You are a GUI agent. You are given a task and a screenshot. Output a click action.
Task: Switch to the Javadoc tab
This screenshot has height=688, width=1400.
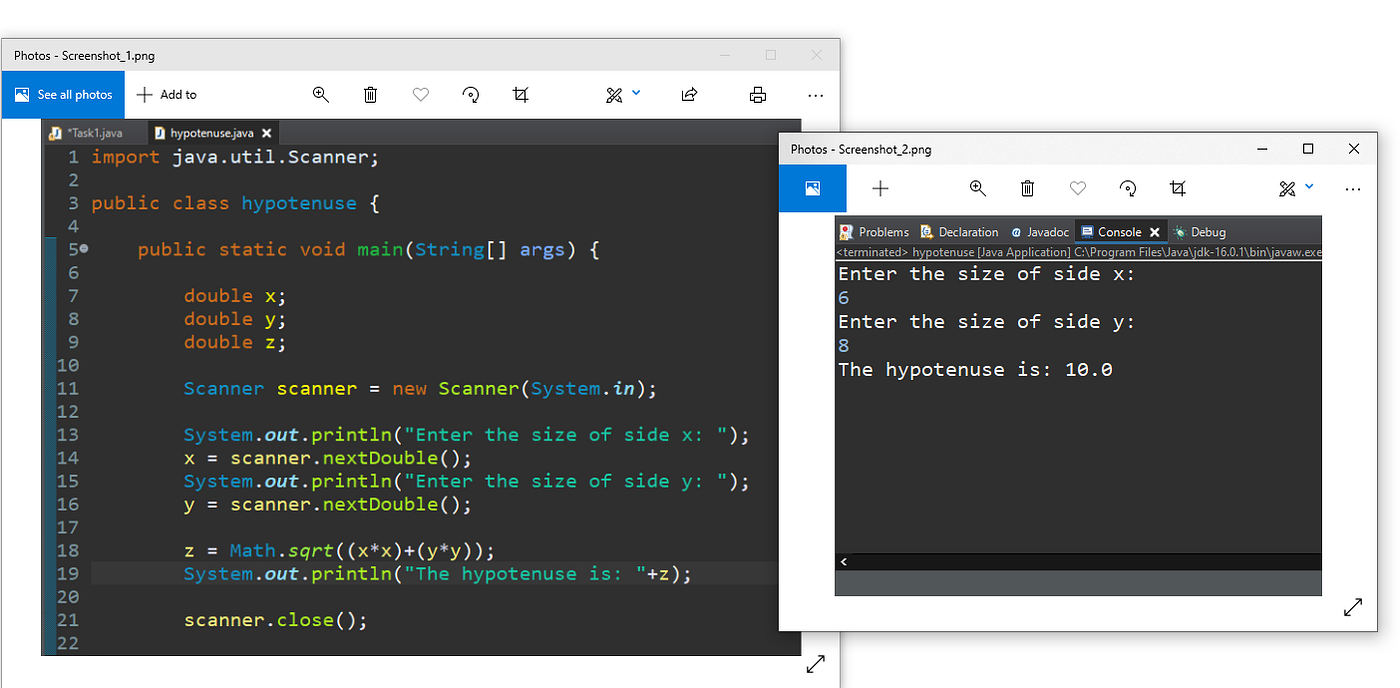(x=1040, y=232)
